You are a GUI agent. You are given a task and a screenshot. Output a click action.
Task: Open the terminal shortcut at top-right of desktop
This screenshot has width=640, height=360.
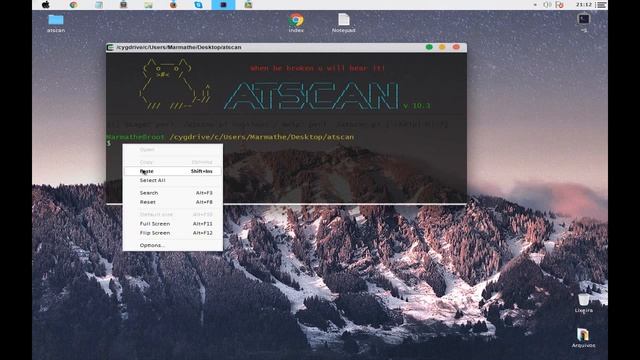point(584,22)
